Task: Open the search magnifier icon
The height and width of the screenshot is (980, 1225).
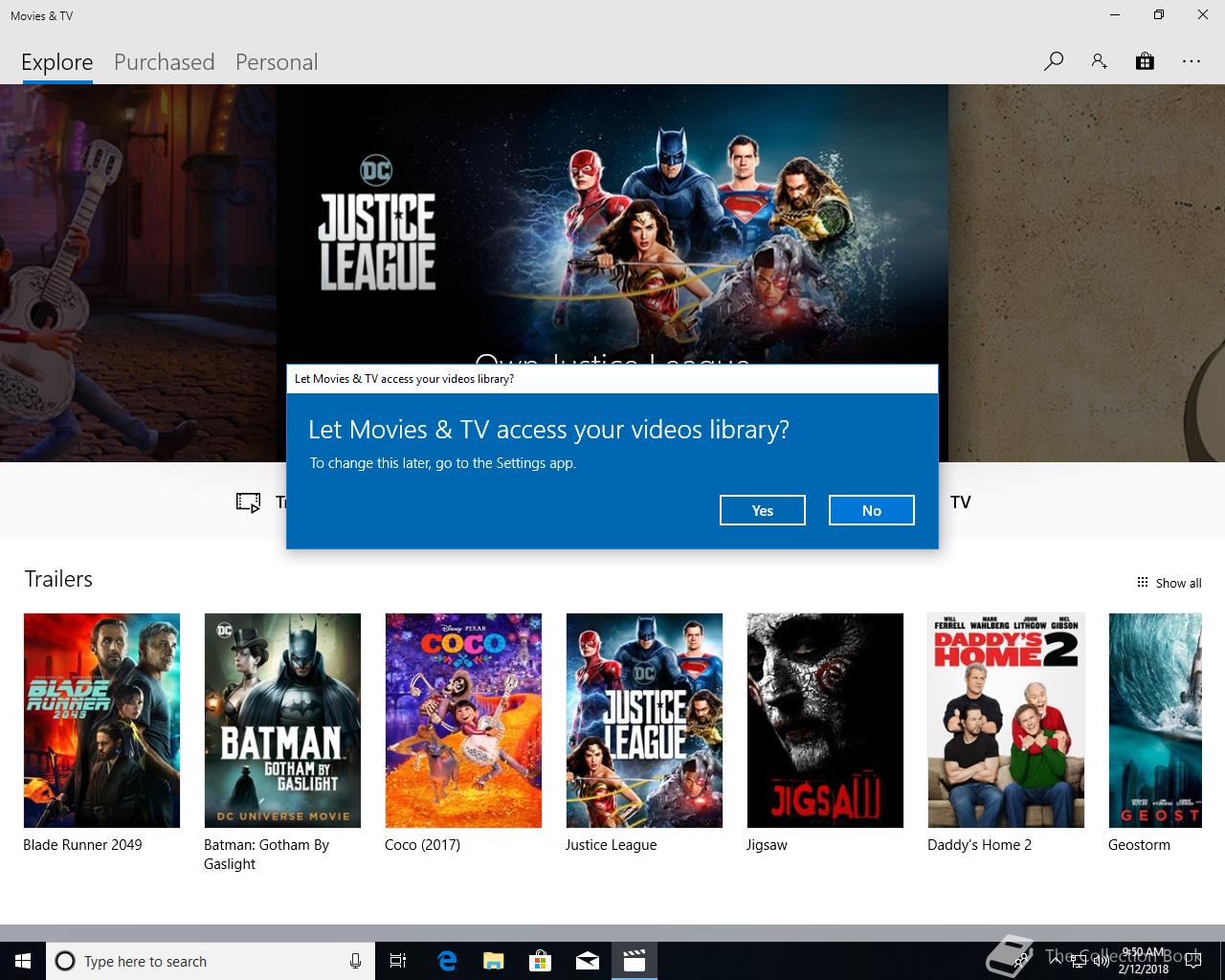Action: click(x=1054, y=61)
